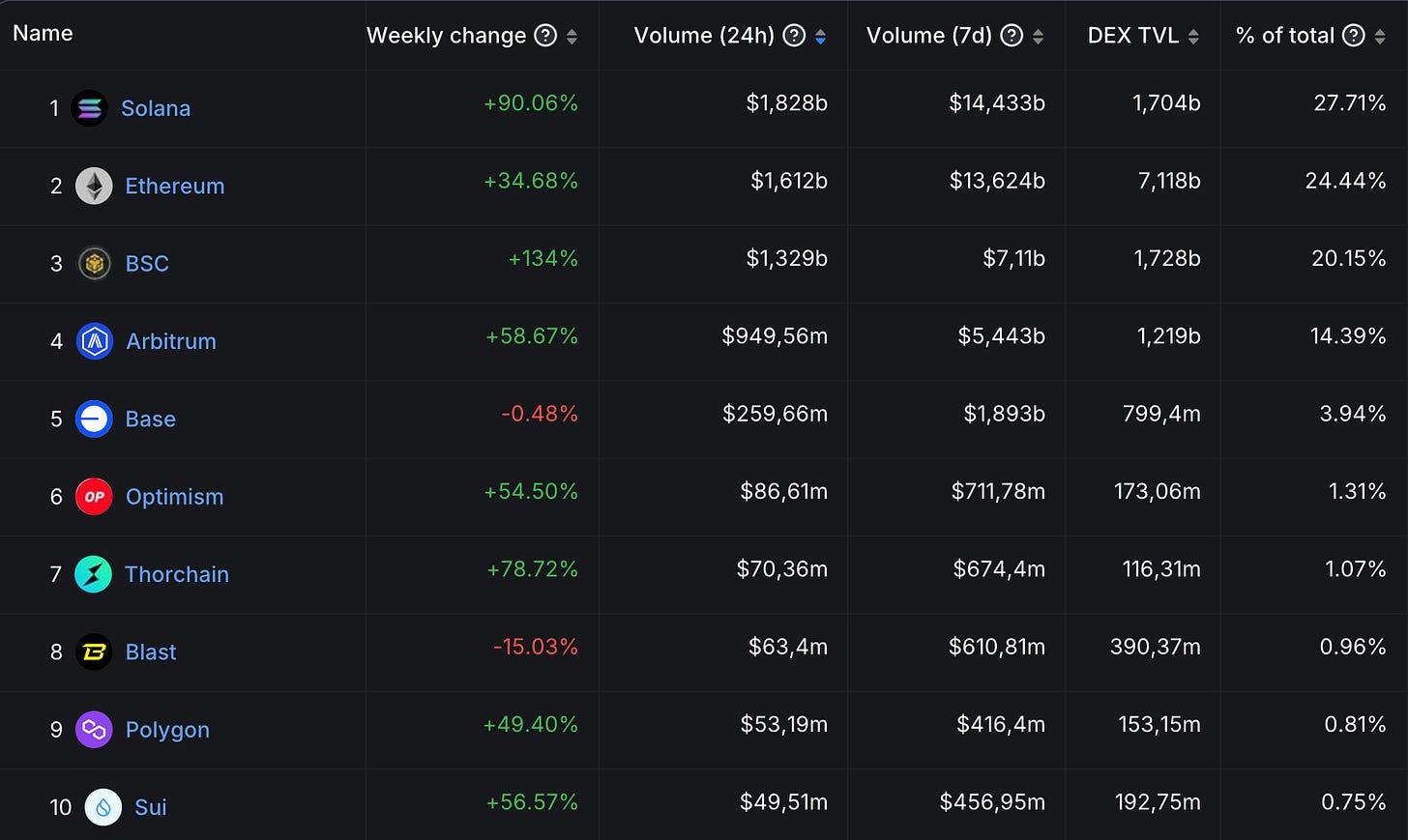Click the BSC chain logo icon
This screenshot has height=840, width=1408.
pyautogui.click(x=94, y=263)
